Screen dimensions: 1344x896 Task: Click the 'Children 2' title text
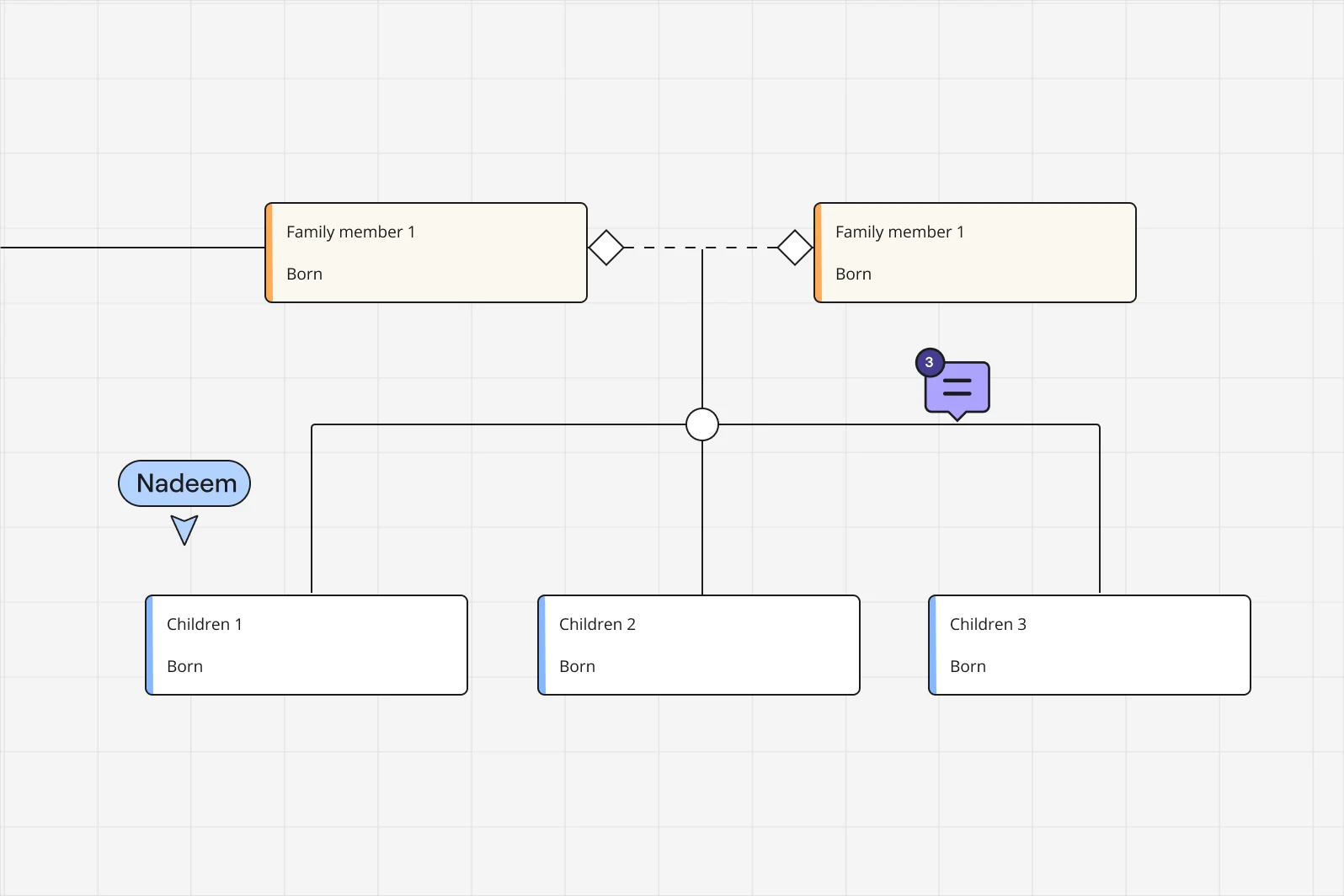click(597, 624)
